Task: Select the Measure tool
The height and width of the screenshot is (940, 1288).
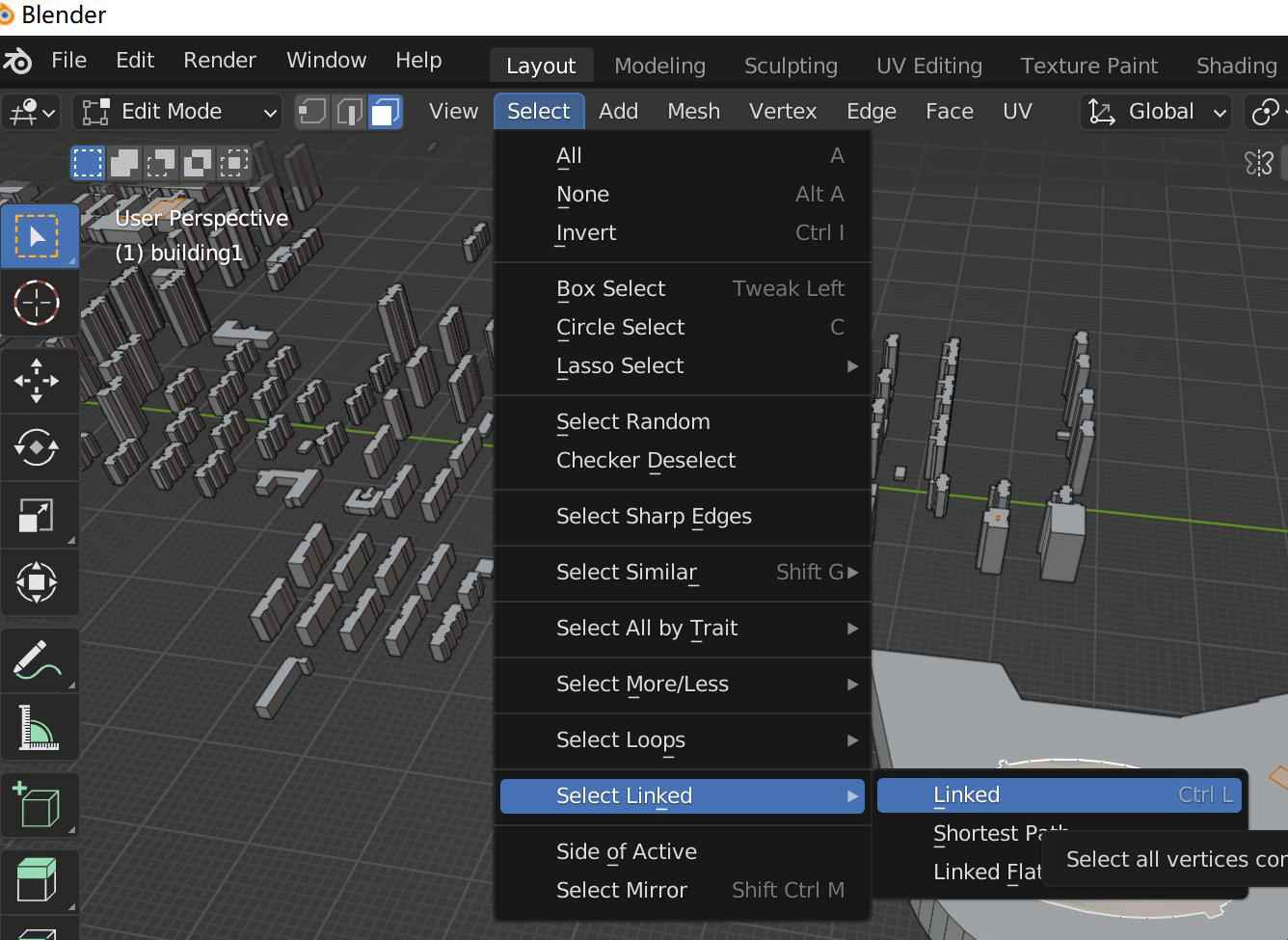Action: [x=38, y=729]
